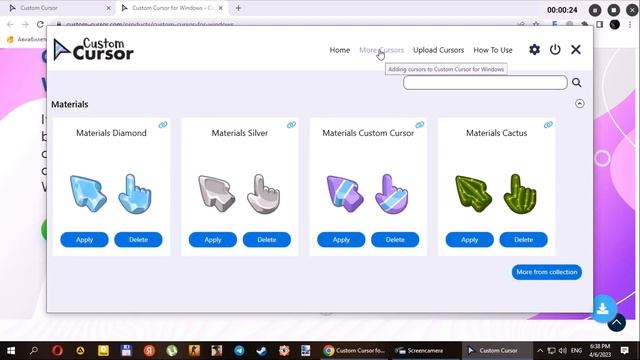The height and width of the screenshot is (360, 640).
Task: Click the blue download floating button
Action: [602, 309]
